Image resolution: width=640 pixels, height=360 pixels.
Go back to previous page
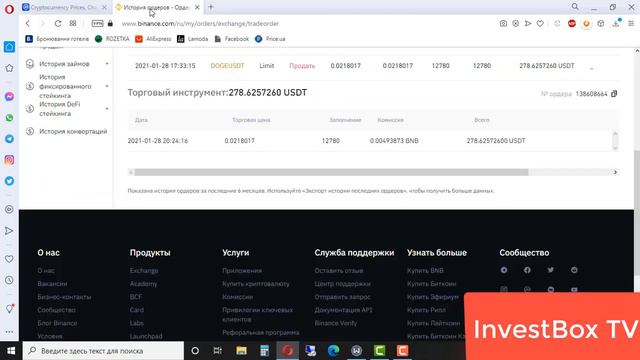pyautogui.click(x=28, y=24)
